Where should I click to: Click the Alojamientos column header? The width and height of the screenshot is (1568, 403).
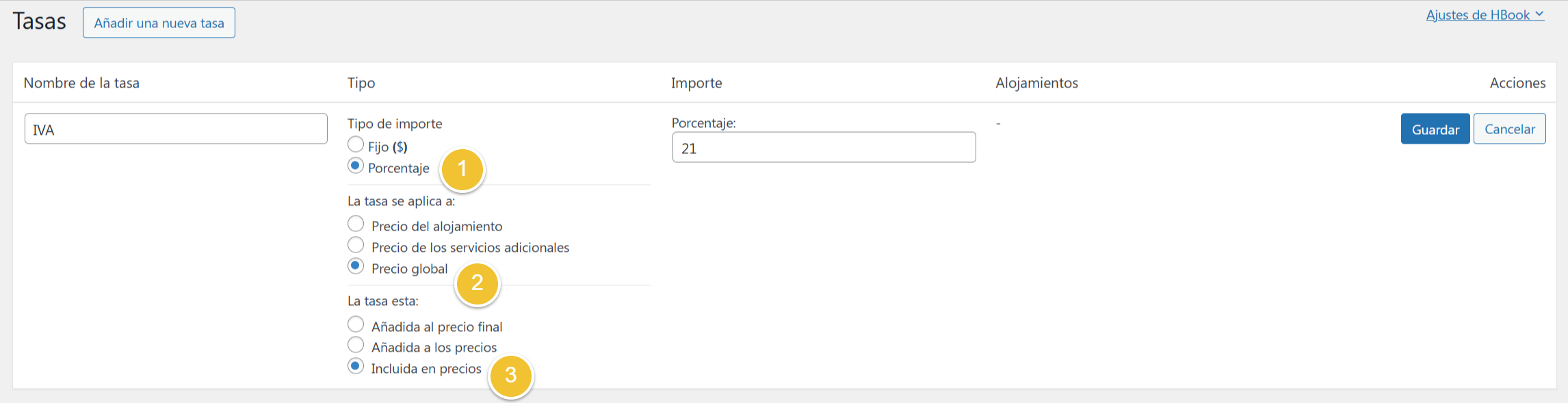1036,83
